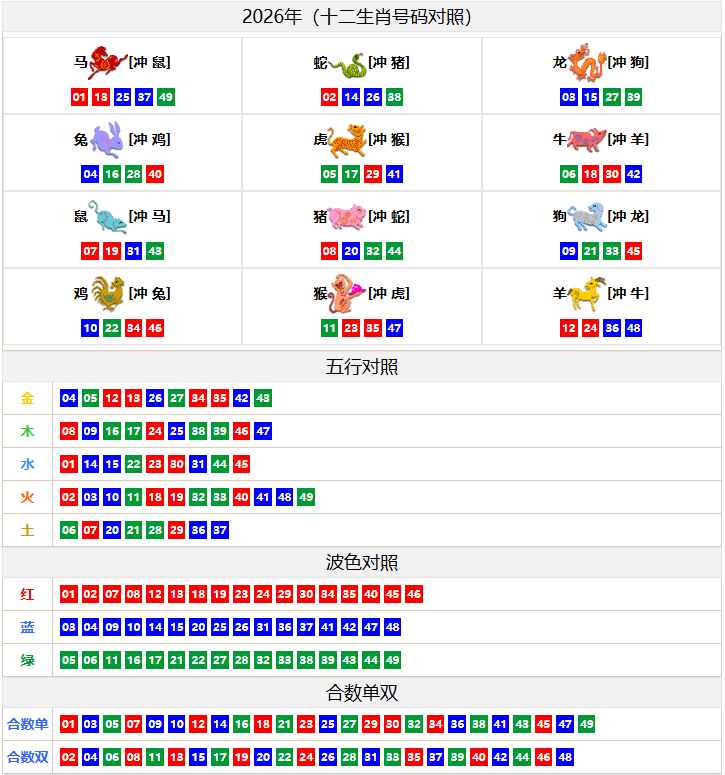Viewport: 725px width, 775px height.
Task: Click the 波色对照 section header
Action: pos(362,563)
